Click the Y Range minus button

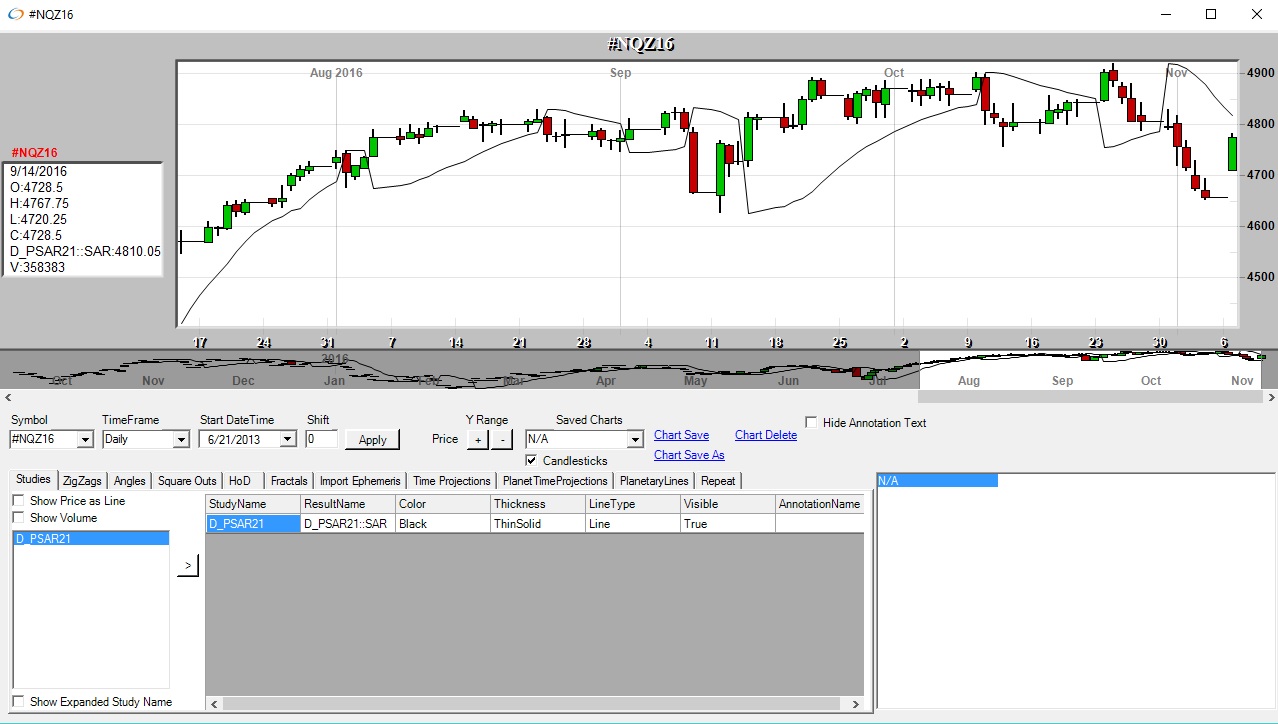pyautogui.click(x=502, y=440)
